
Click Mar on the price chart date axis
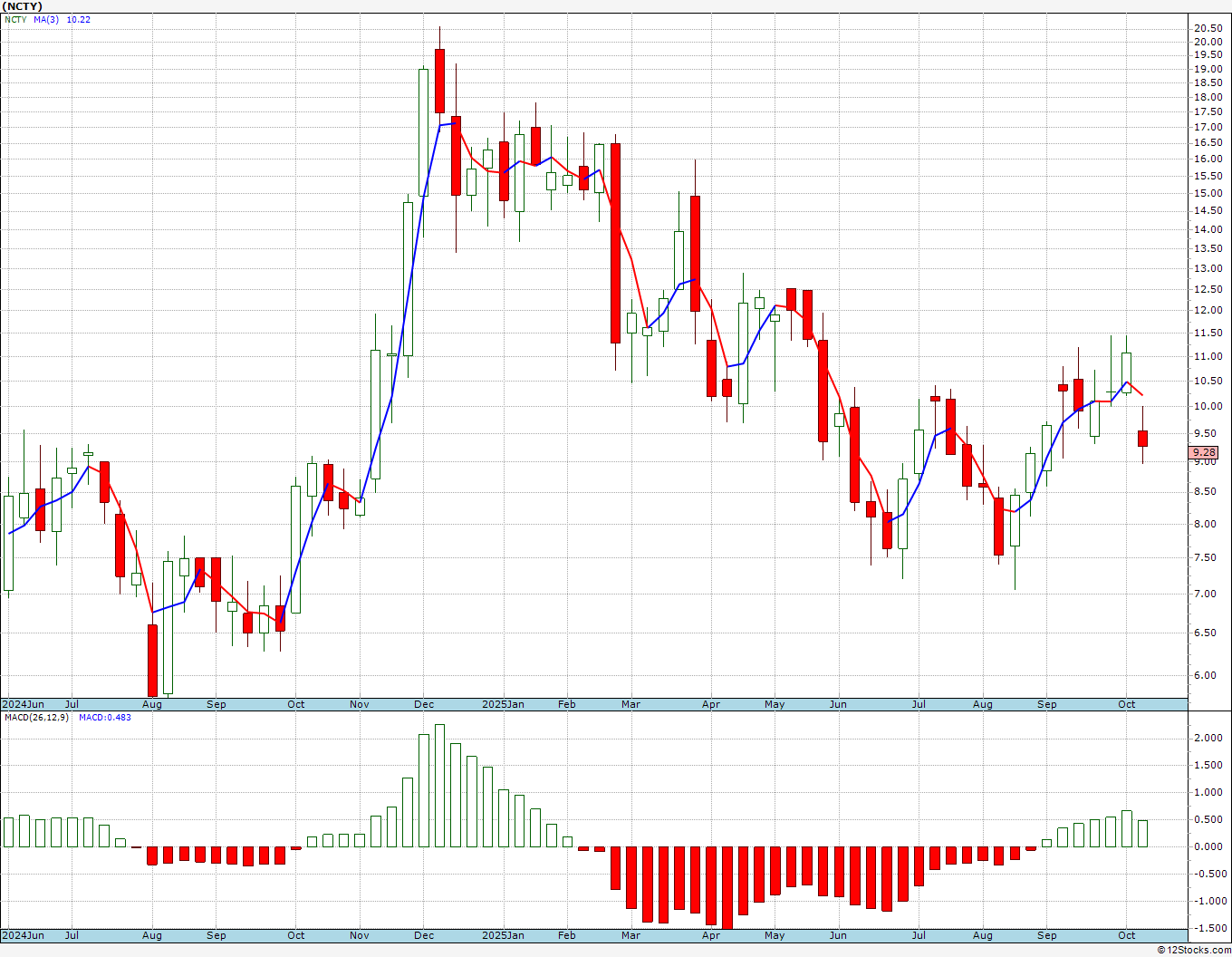630,704
